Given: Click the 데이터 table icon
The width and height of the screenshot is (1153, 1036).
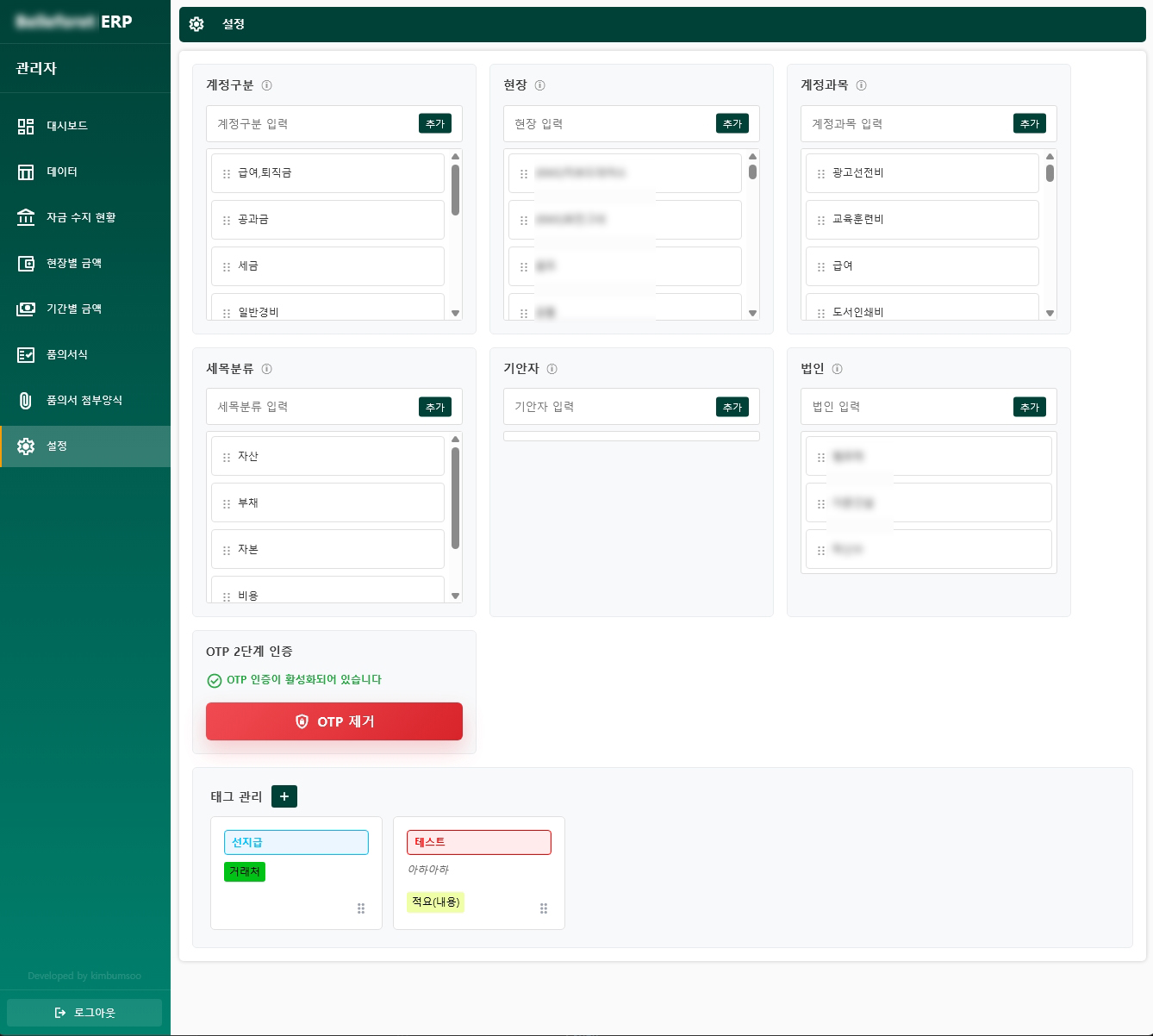Looking at the screenshot, I should point(26,172).
